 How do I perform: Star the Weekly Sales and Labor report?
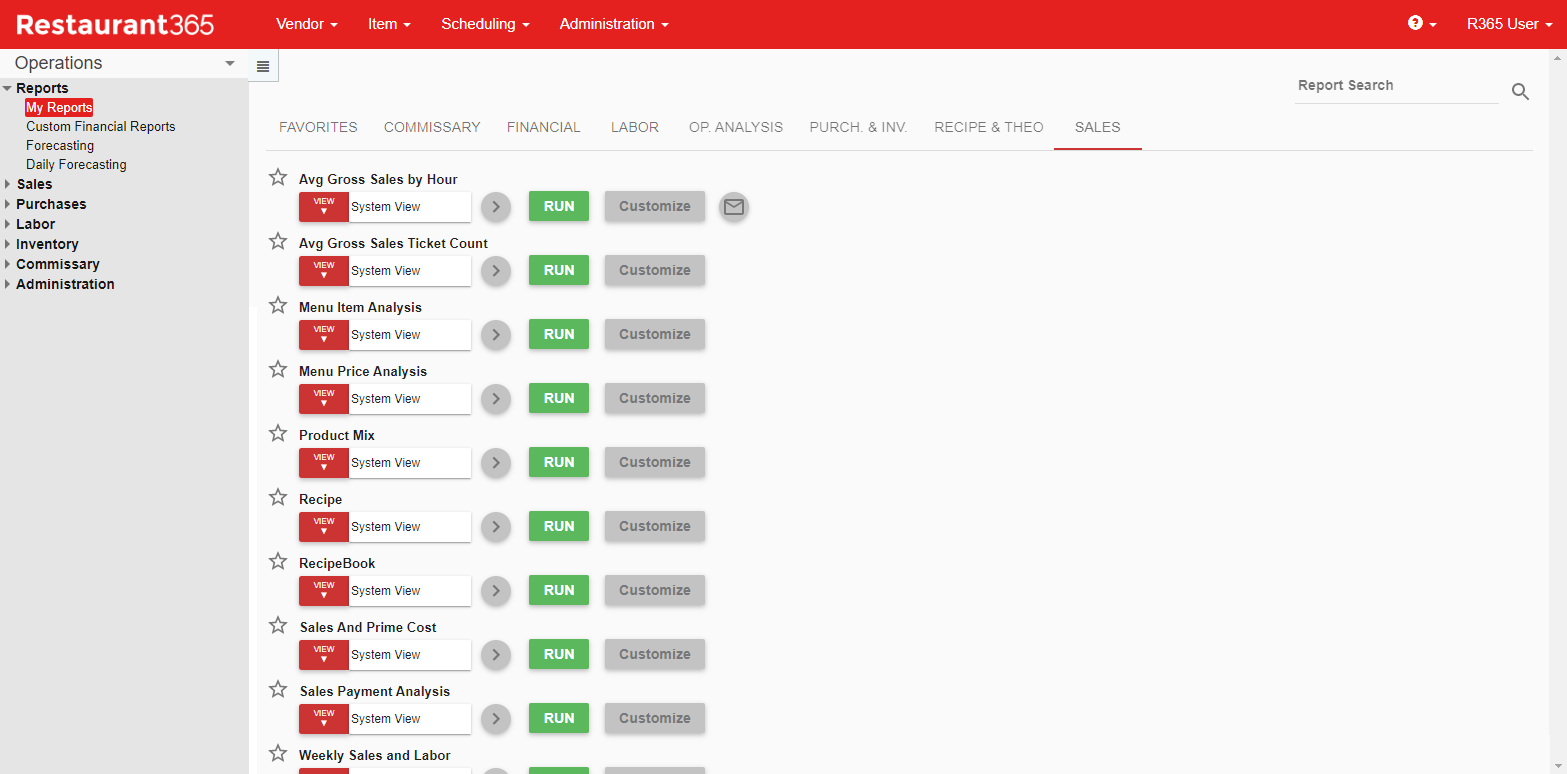278,754
